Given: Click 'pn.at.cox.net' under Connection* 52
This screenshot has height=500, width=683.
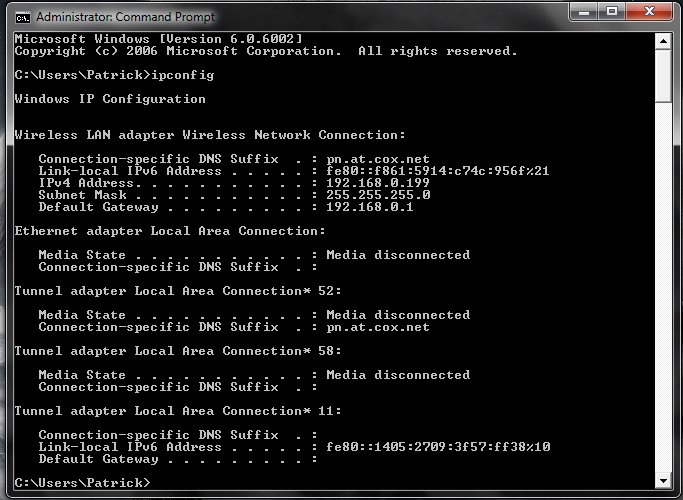Looking at the screenshot, I should coord(378,327).
